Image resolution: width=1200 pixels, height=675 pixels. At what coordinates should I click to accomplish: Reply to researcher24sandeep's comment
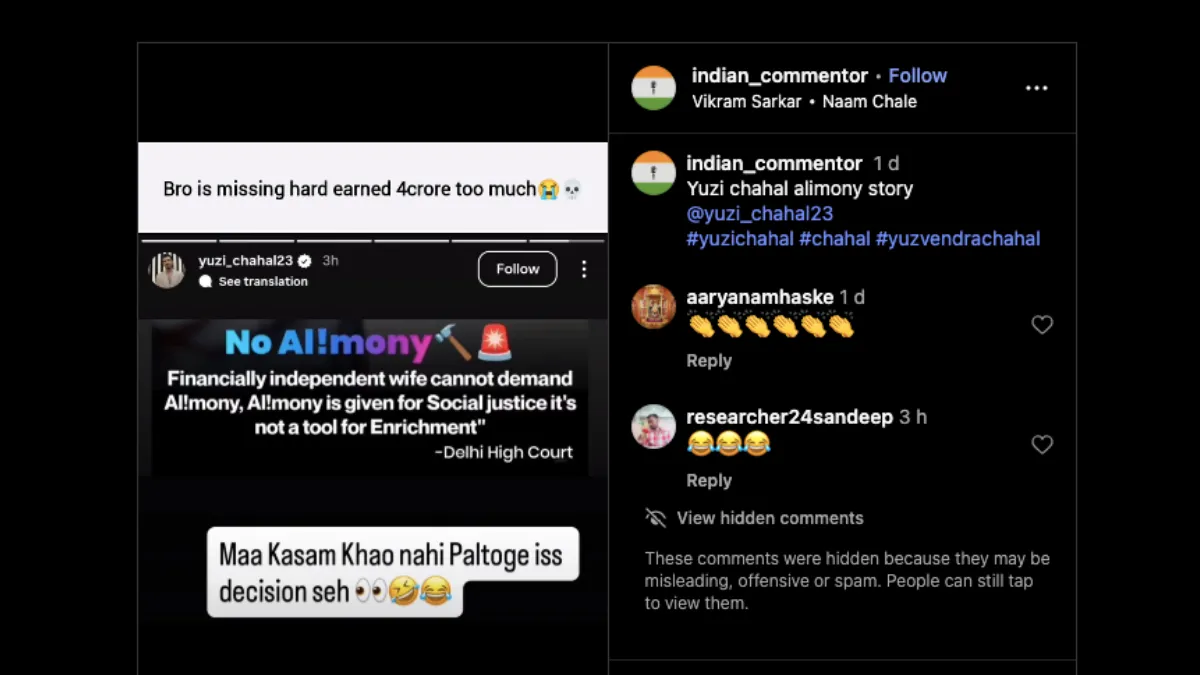[x=709, y=481]
